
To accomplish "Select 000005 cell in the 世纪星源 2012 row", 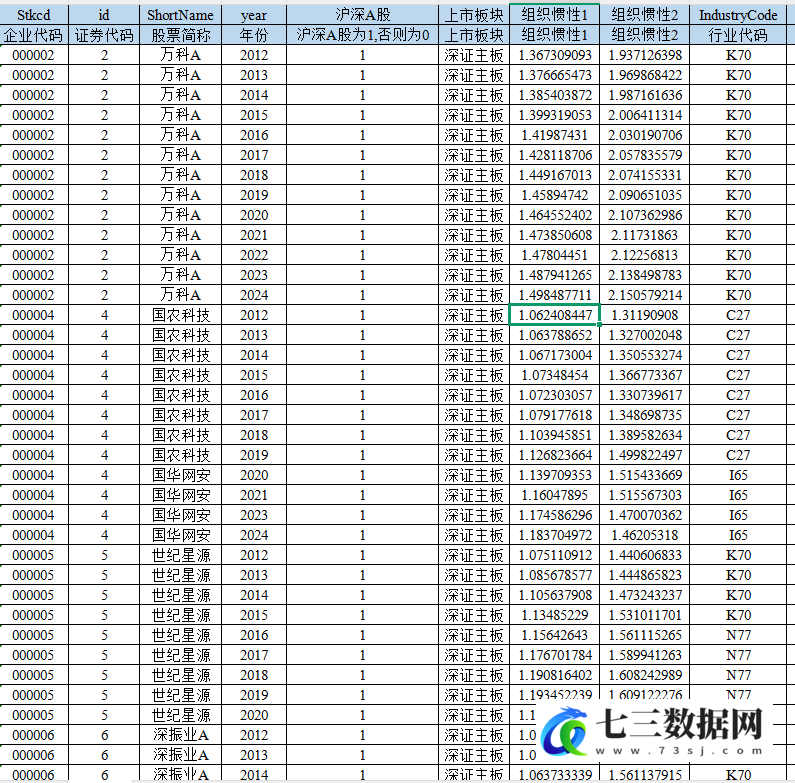I will click(34, 555).
